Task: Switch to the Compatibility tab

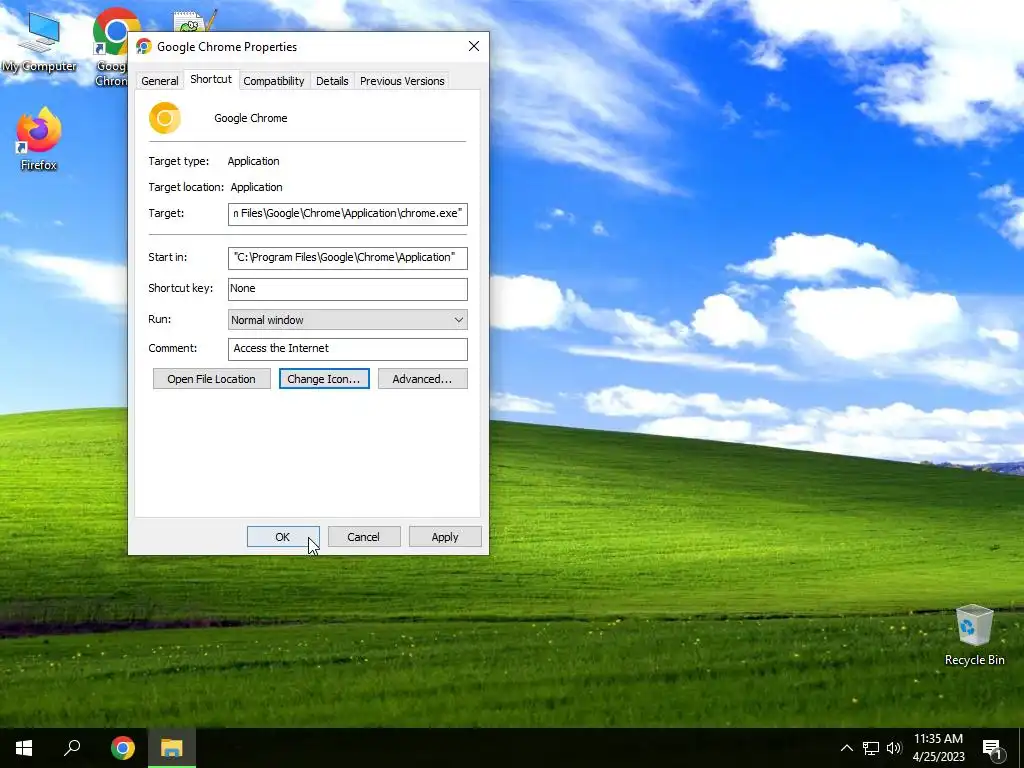Action: click(274, 81)
